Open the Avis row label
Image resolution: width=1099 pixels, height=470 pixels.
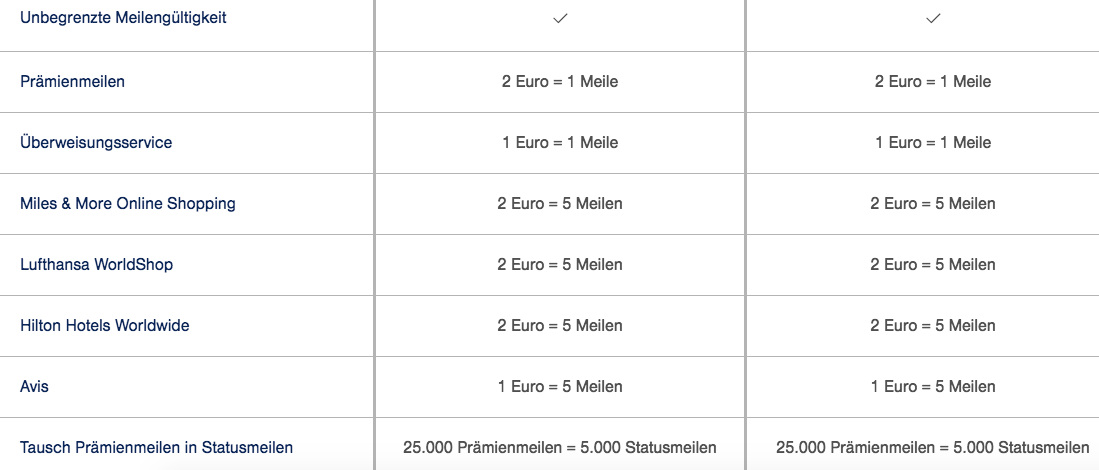click(34, 386)
